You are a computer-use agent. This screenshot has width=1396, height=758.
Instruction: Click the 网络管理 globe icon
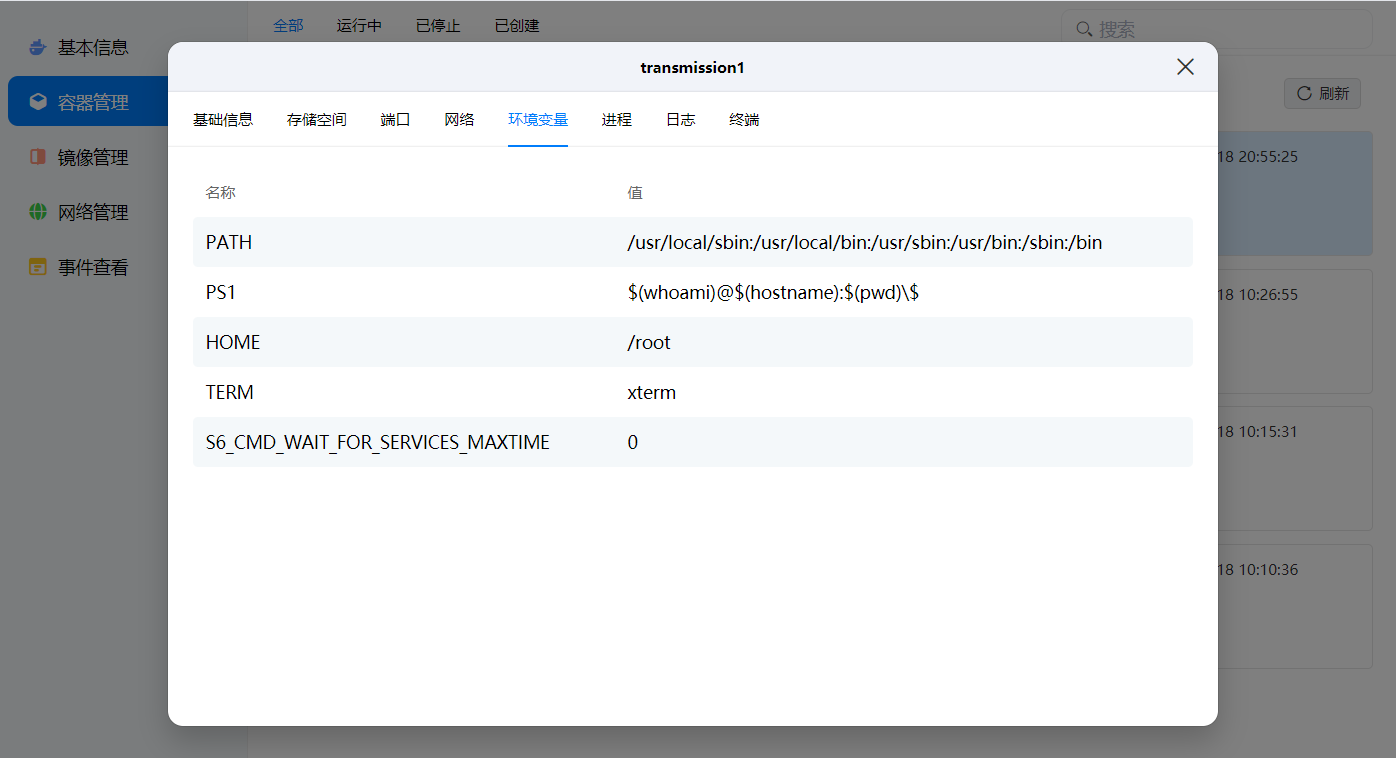coord(38,212)
